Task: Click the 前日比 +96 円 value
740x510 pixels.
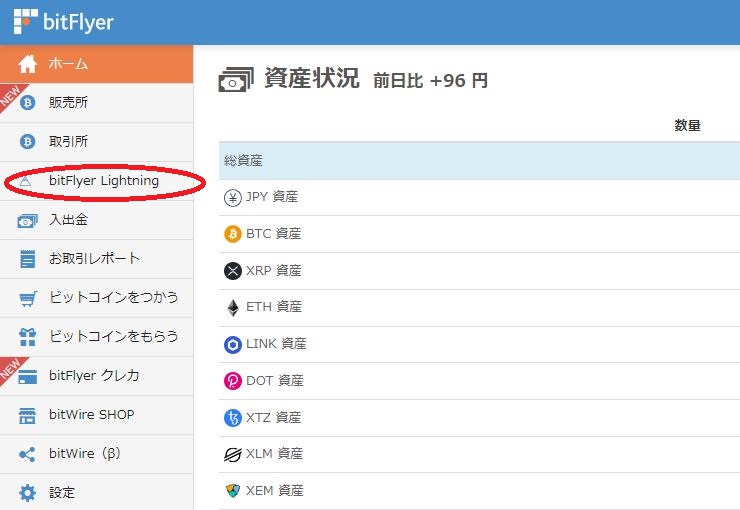Action: tap(430, 81)
